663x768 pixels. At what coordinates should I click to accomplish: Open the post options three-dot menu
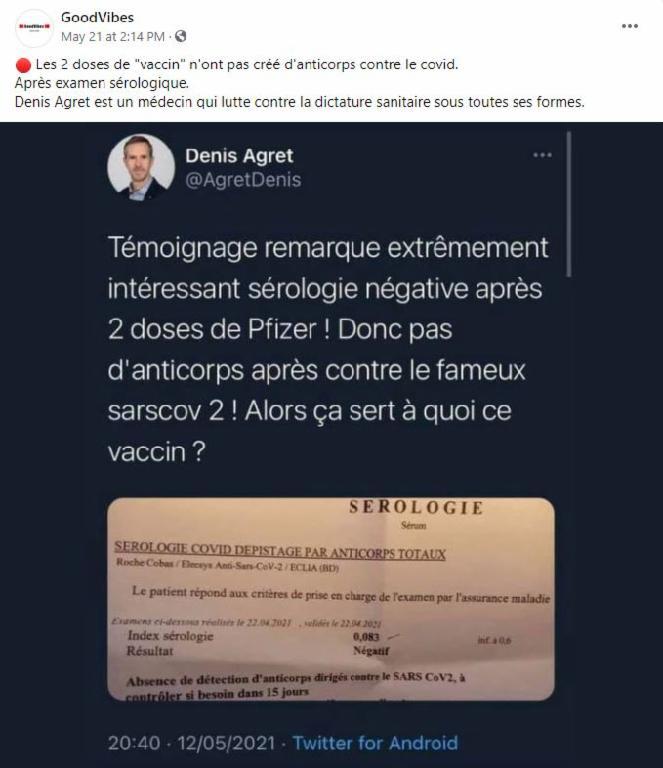(x=630, y=26)
